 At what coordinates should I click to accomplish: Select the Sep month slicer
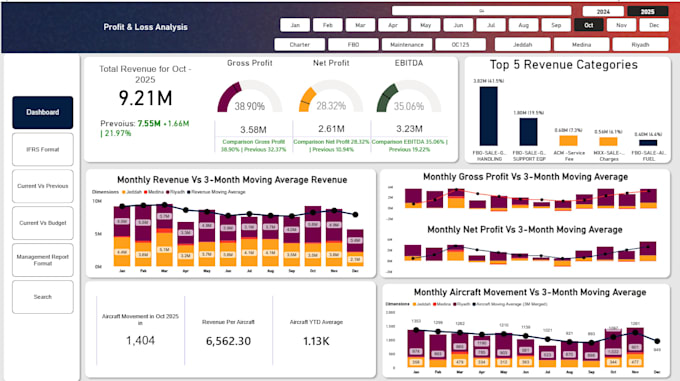556,25
